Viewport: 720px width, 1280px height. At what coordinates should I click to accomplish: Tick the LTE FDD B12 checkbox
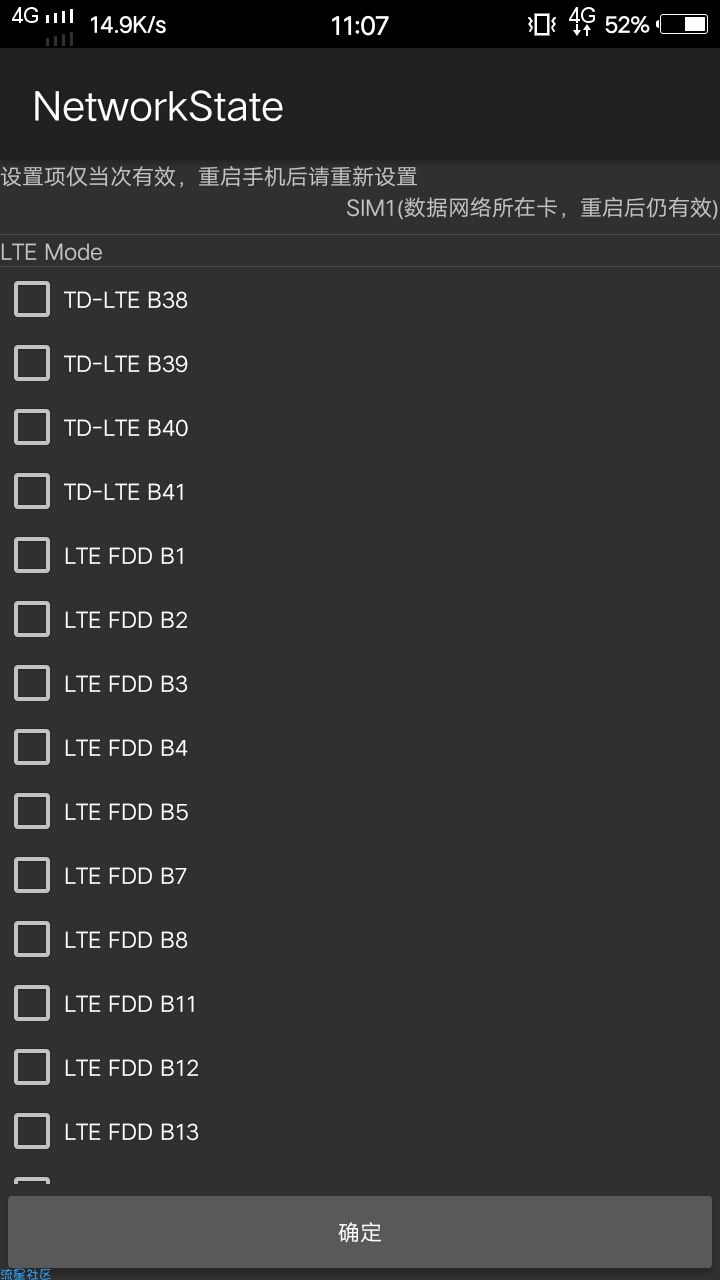(32, 1067)
